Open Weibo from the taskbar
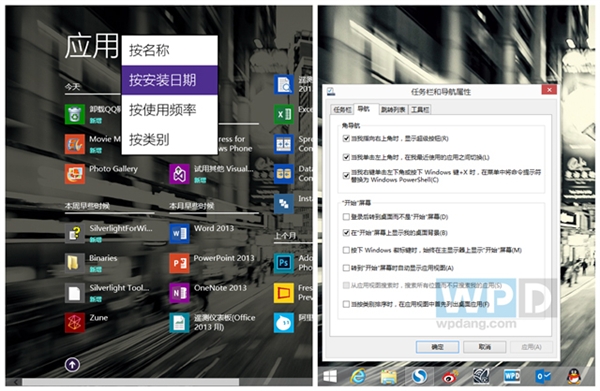This screenshot has width=600, height=391. tap(450, 377)
